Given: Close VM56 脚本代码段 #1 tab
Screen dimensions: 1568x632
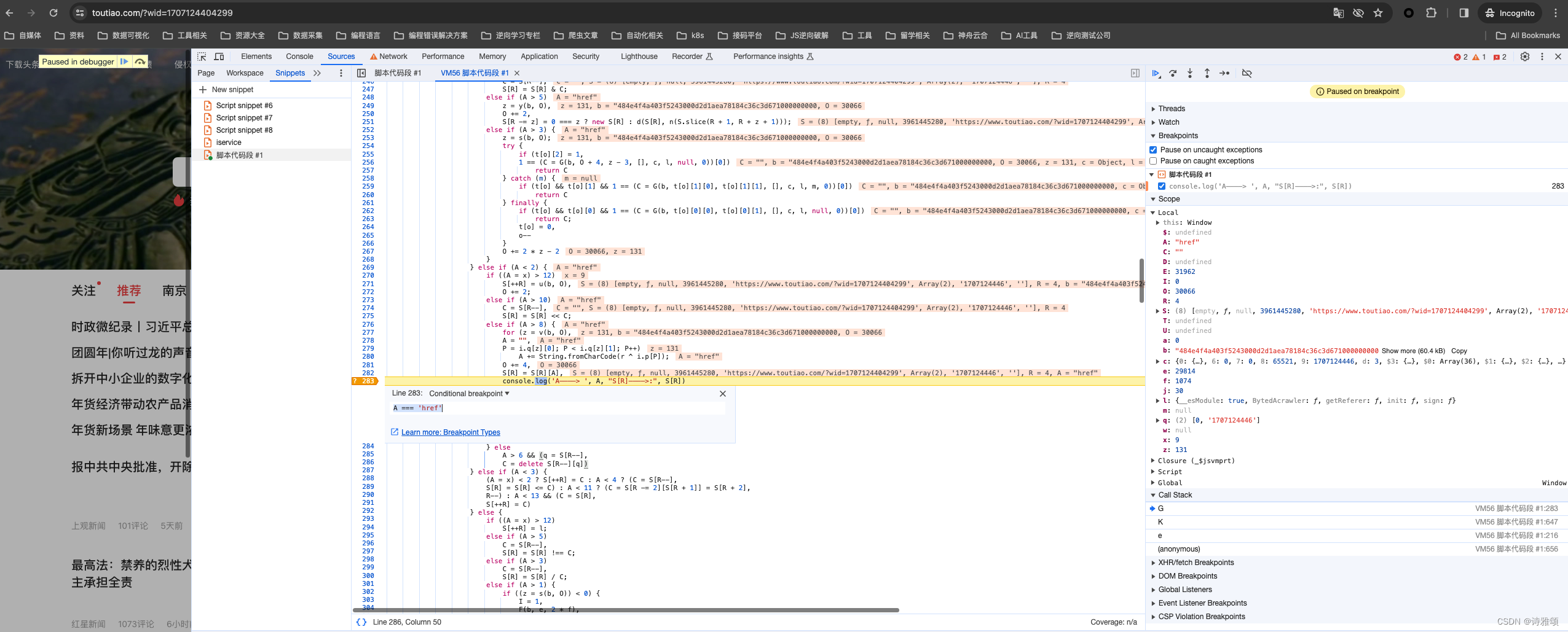Looking at the screenshot, I should pyautogui.click(x=517, y=73).
